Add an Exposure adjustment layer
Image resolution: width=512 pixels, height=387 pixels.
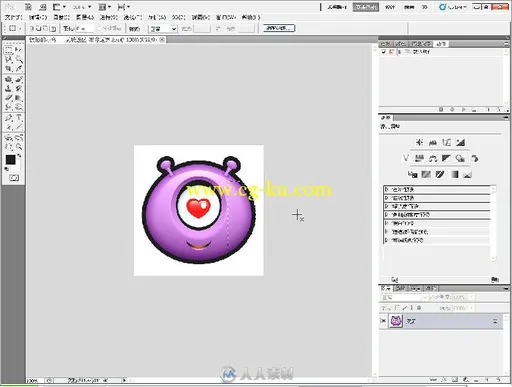[461, 143]
